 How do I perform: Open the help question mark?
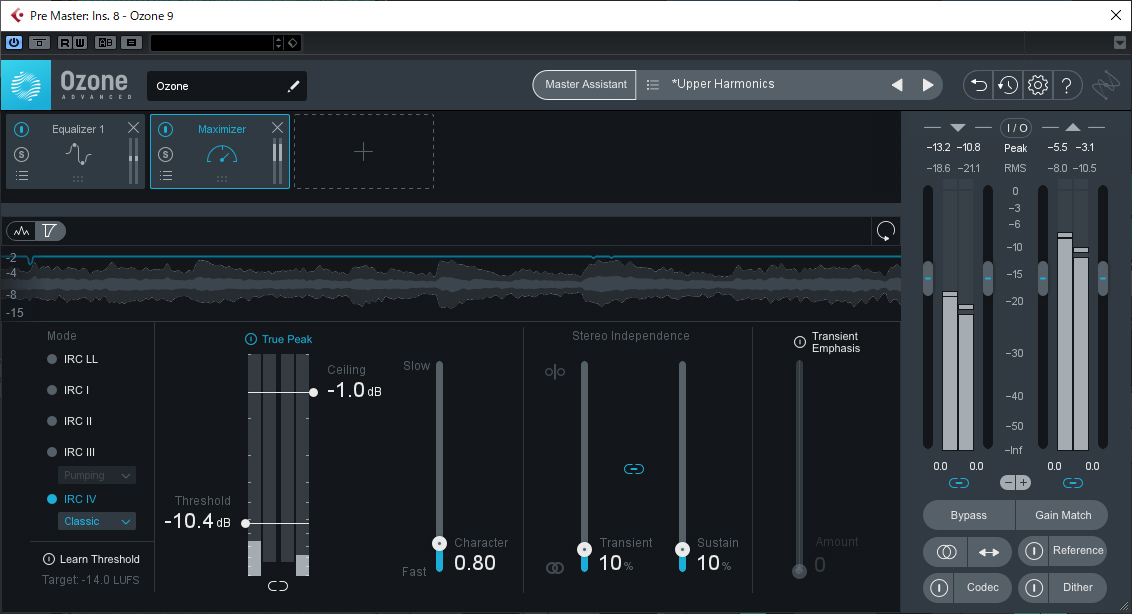(1066, 85)
